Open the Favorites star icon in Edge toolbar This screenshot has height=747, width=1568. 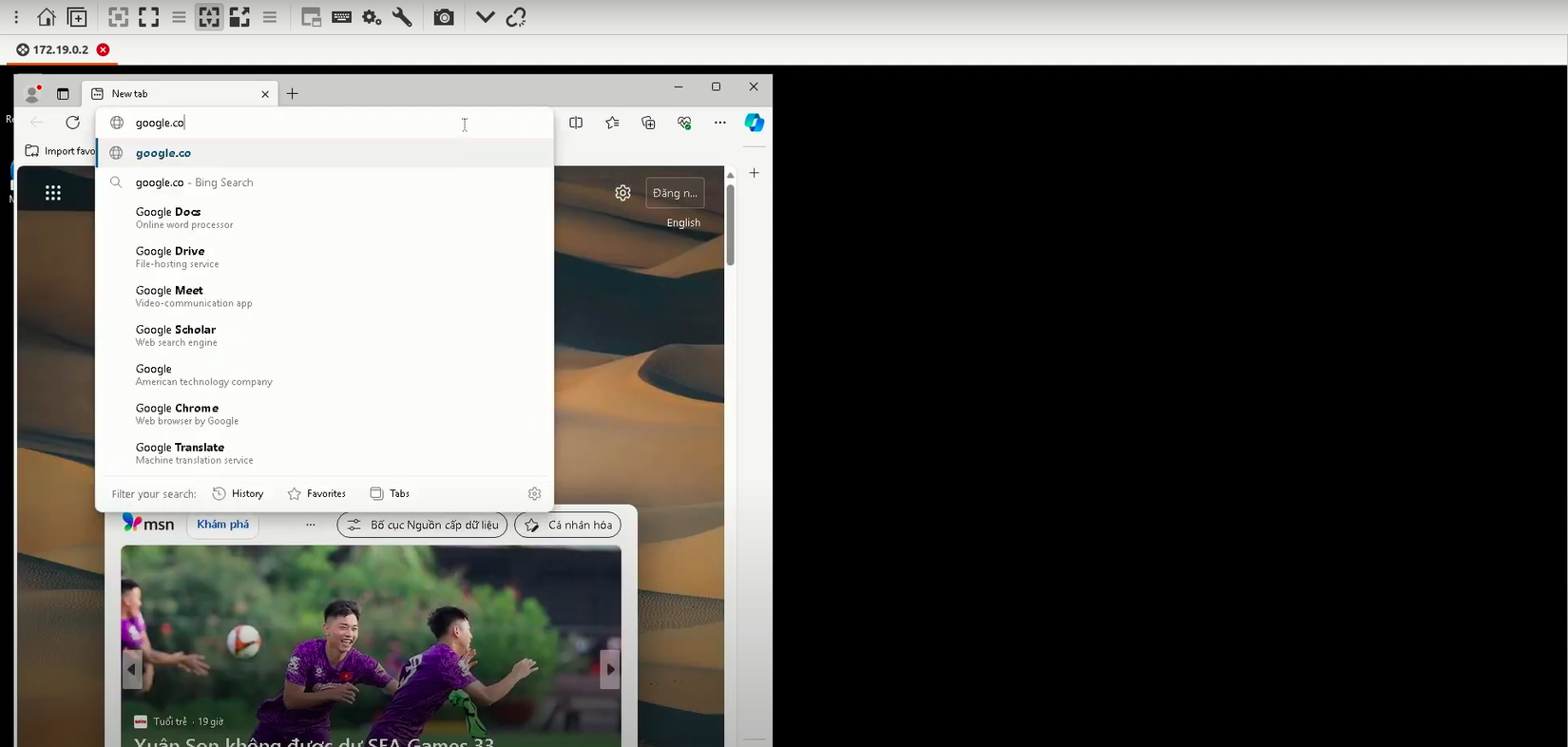(612, 123)
